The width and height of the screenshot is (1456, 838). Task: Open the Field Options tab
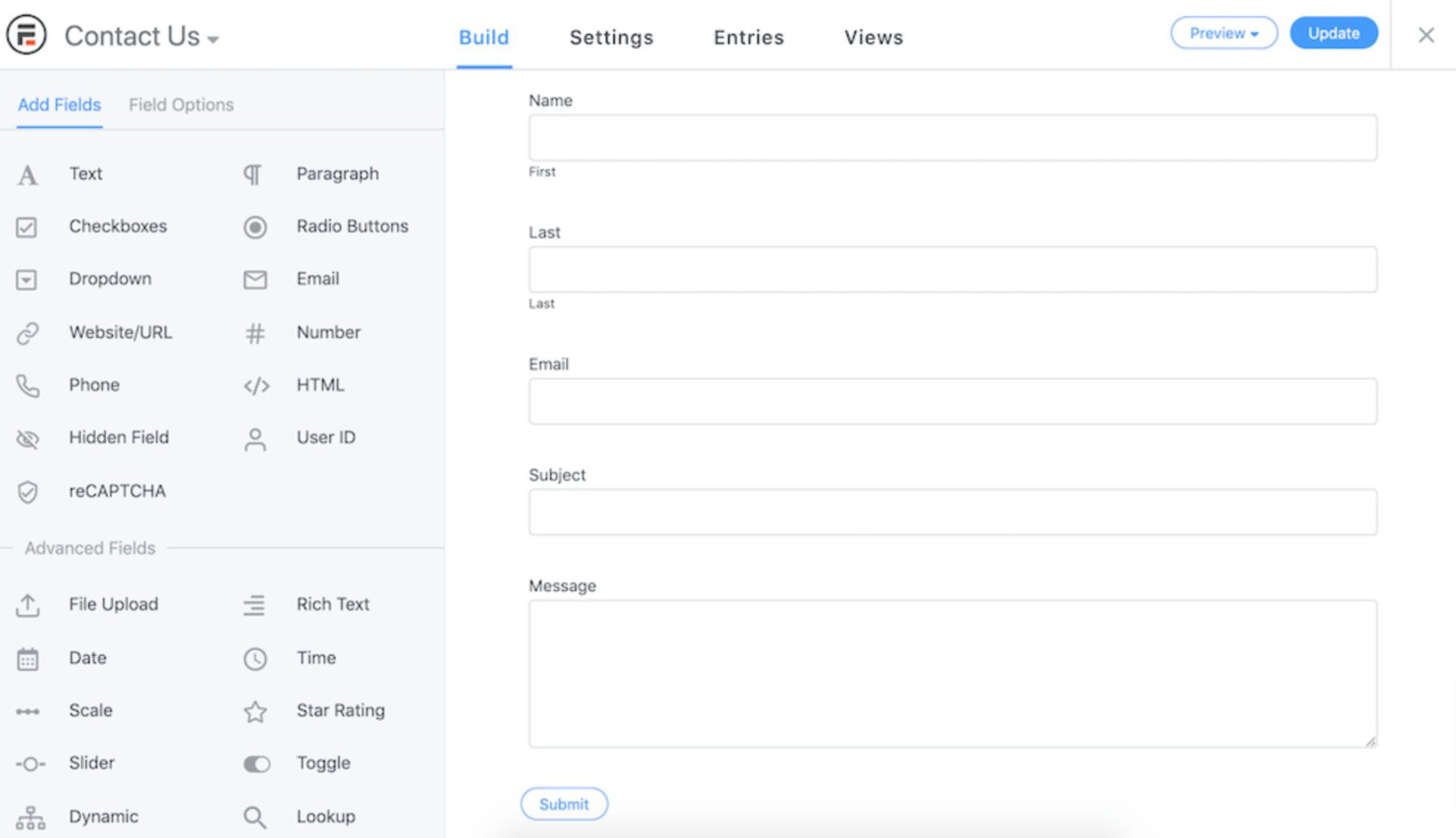(x=180, y=104)
